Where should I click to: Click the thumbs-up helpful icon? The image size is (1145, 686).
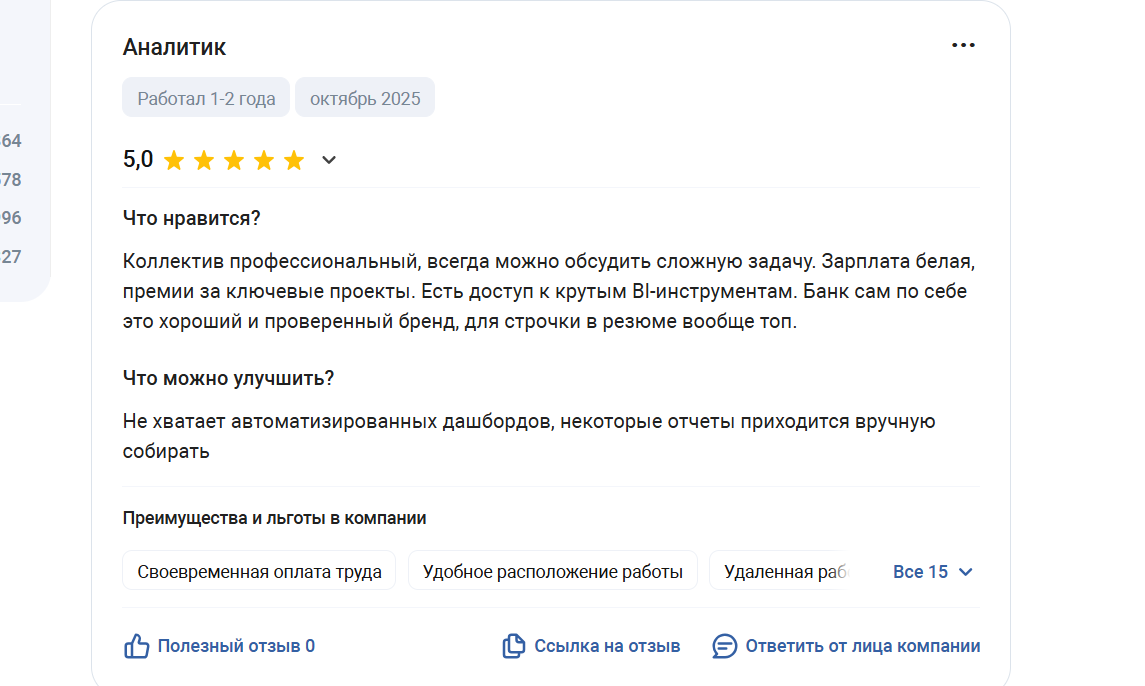(x=137, y=646)
